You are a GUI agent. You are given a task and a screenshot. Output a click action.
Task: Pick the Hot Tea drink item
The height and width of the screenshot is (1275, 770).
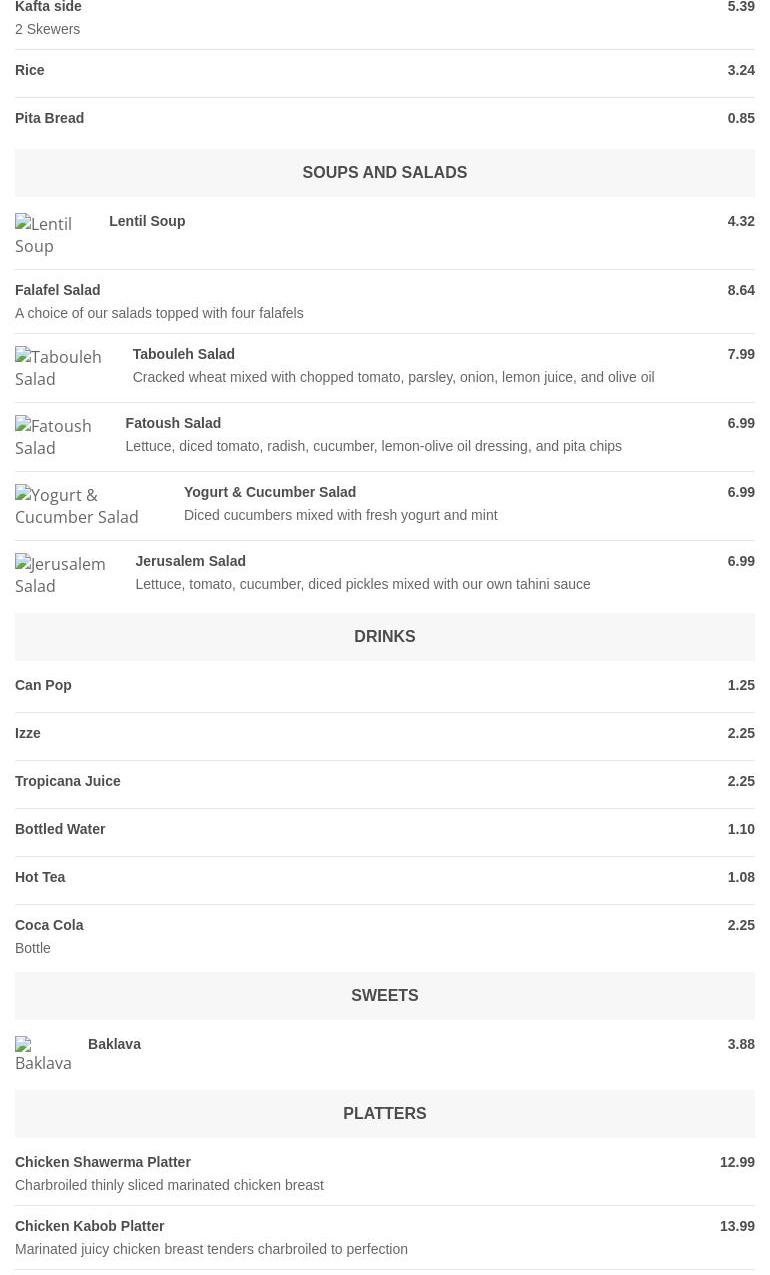(385, 878)
